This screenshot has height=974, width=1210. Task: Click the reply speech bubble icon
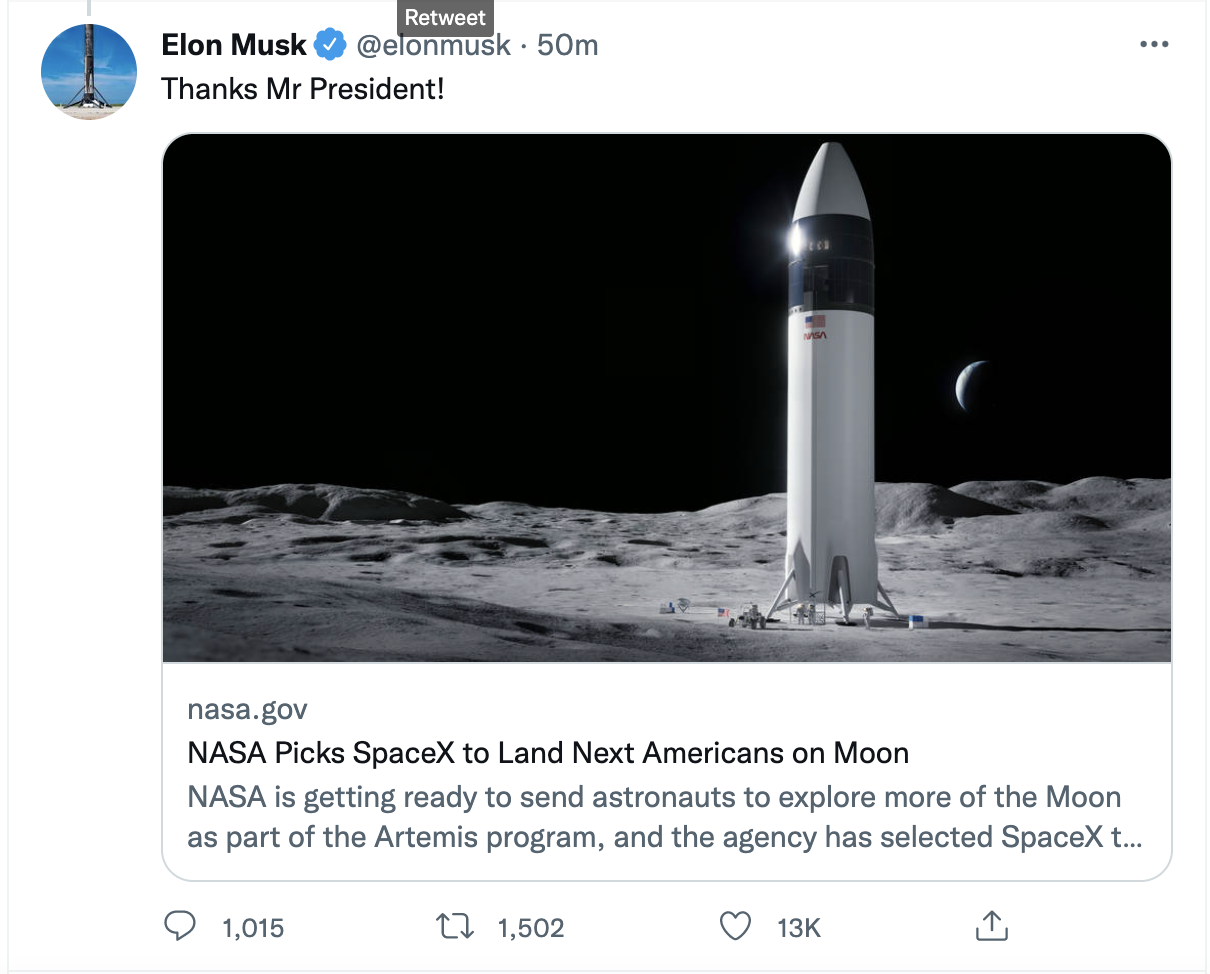[x=179, y=927]
